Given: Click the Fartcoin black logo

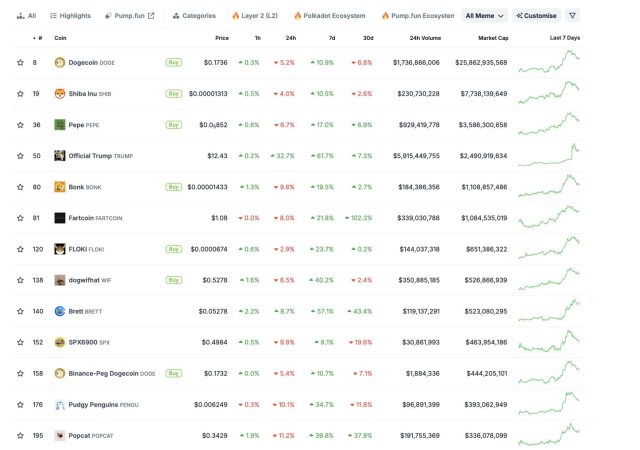Looking at the screenshot, I should tap(60, 218).
